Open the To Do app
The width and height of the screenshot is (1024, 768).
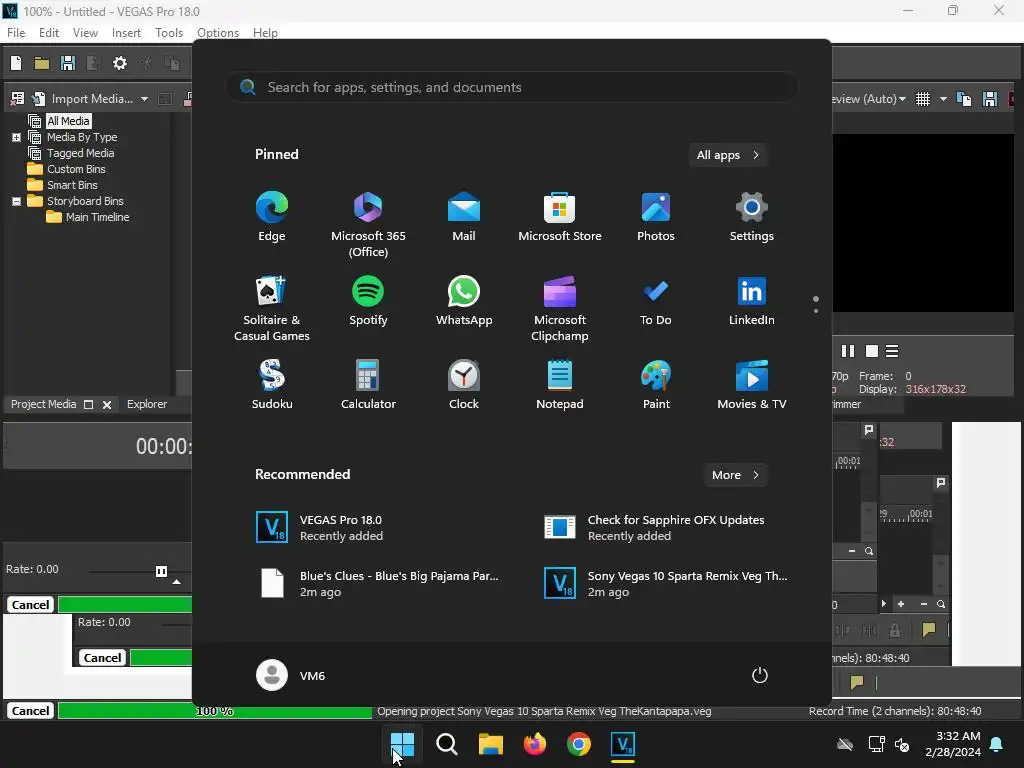point(656,301)
